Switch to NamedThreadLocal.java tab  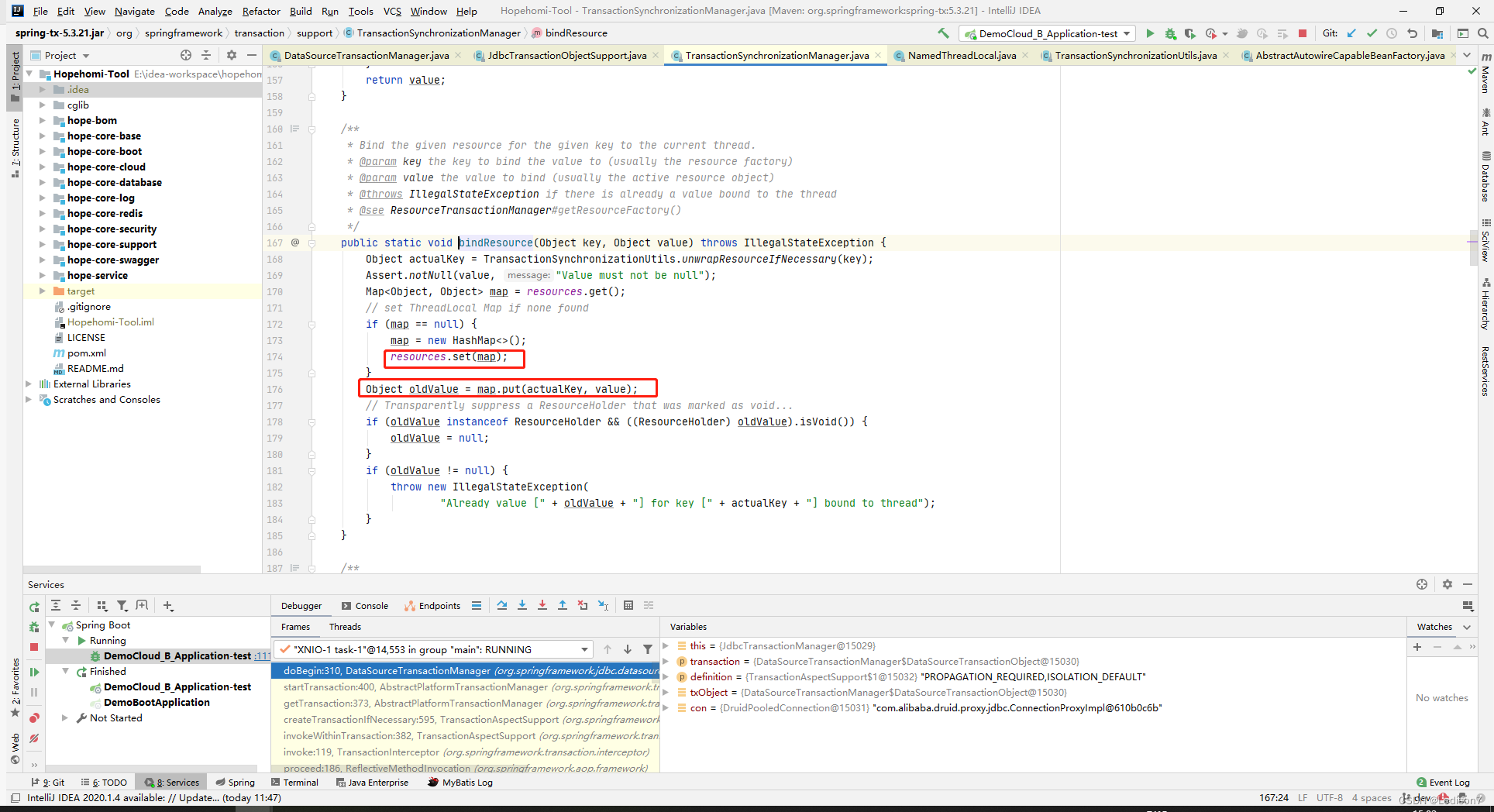[962, 55]
